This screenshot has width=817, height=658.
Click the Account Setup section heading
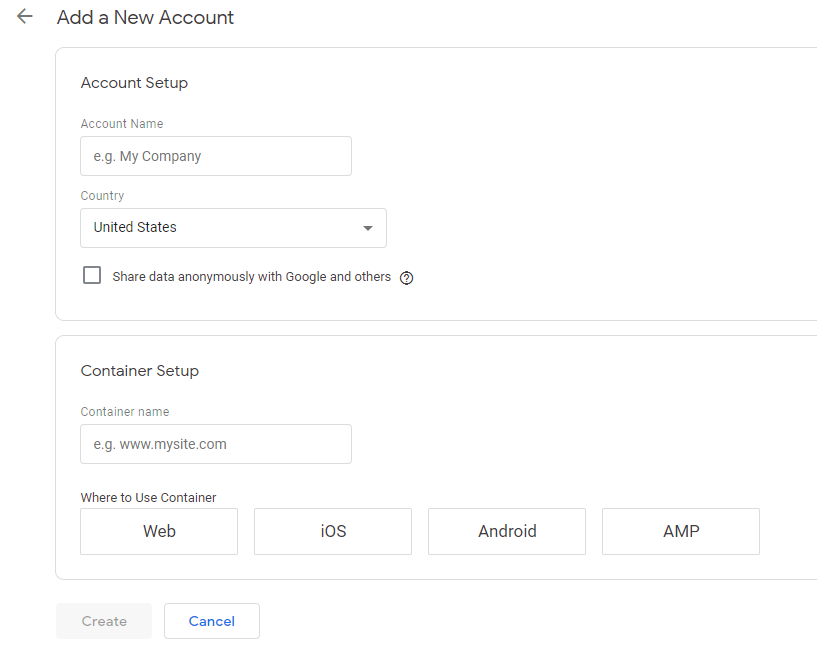(134, 83)
